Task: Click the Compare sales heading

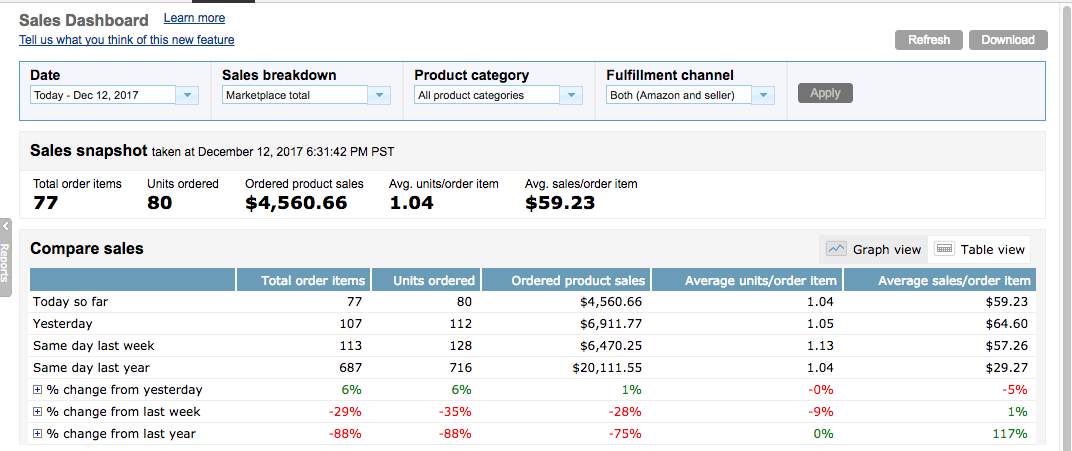Action: (x=87, y=249)
